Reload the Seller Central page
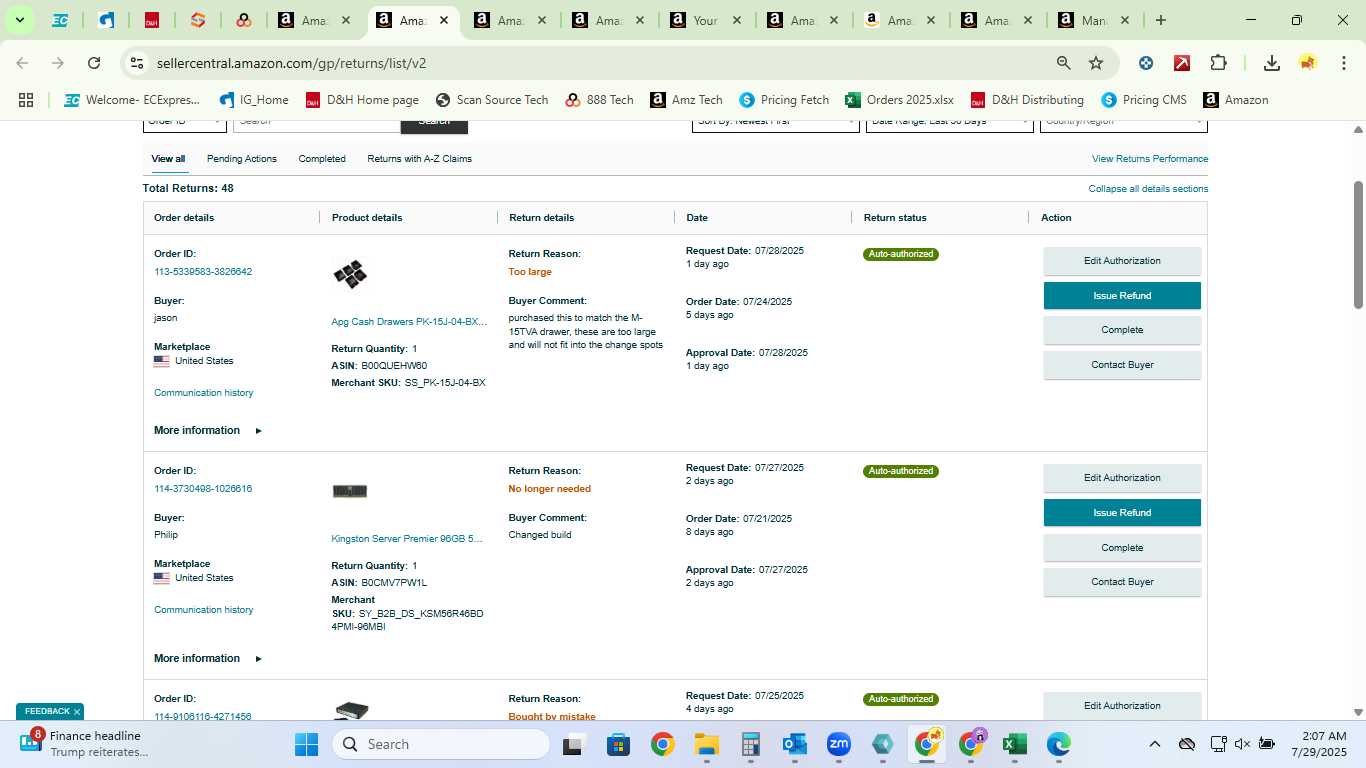The image size is (1366, 768). (x=94, y=63)
